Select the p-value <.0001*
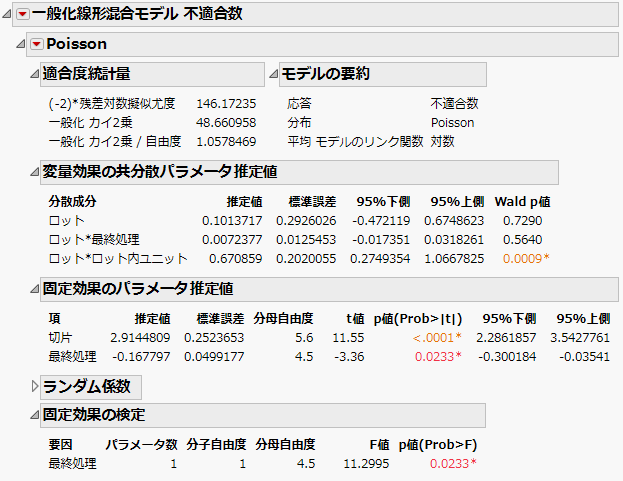Viewport: 623px width, 481px height. pyautogui.click(x=437, y=338)
